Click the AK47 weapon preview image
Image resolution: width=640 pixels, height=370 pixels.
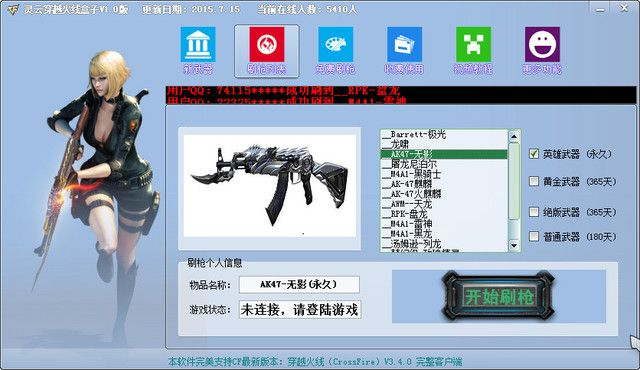(270, 186)
